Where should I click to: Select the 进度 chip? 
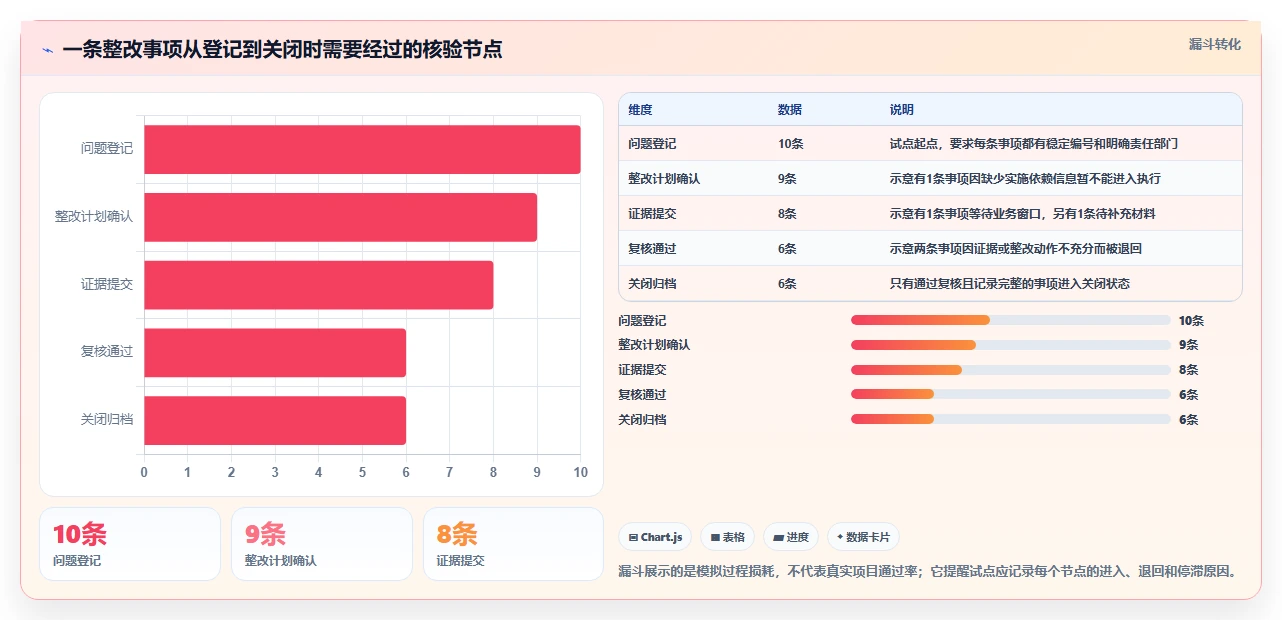[791, 537]
